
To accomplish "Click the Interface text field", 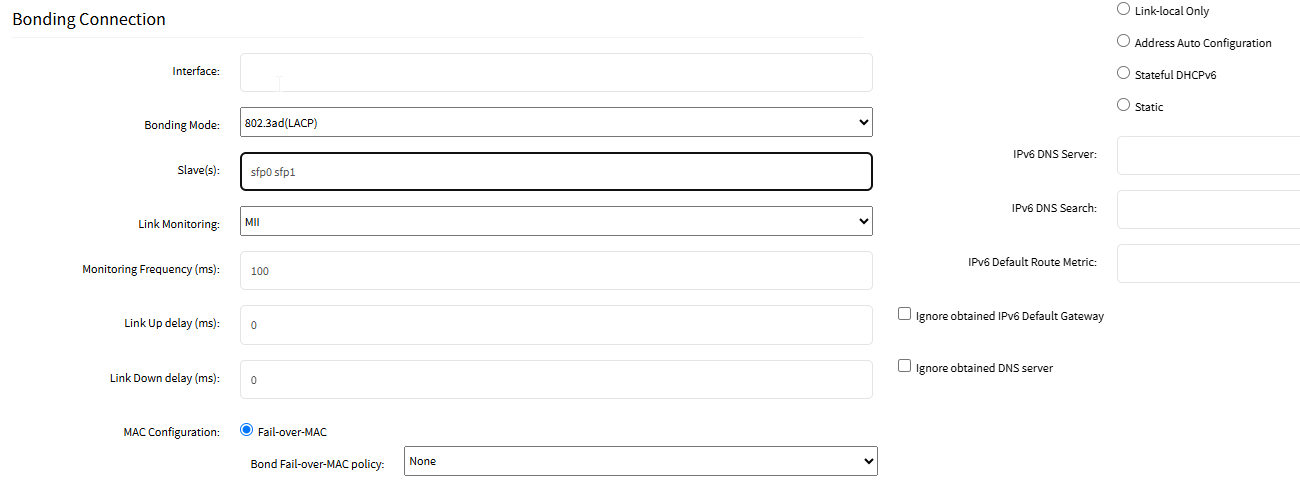I will [555, 72].
